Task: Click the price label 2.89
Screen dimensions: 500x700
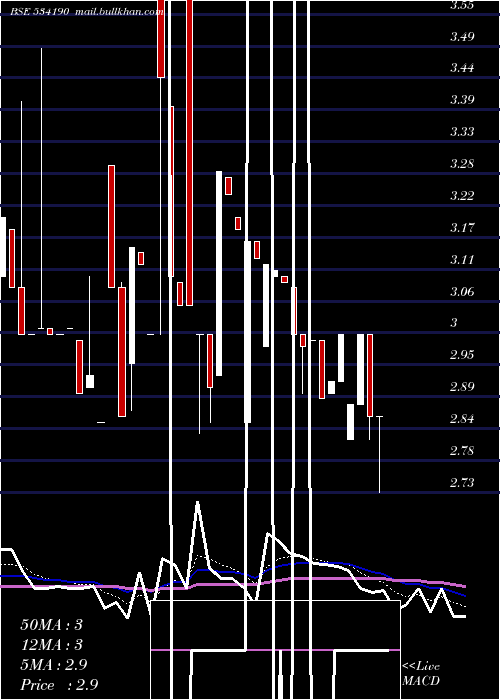Action: click(462, 387)
